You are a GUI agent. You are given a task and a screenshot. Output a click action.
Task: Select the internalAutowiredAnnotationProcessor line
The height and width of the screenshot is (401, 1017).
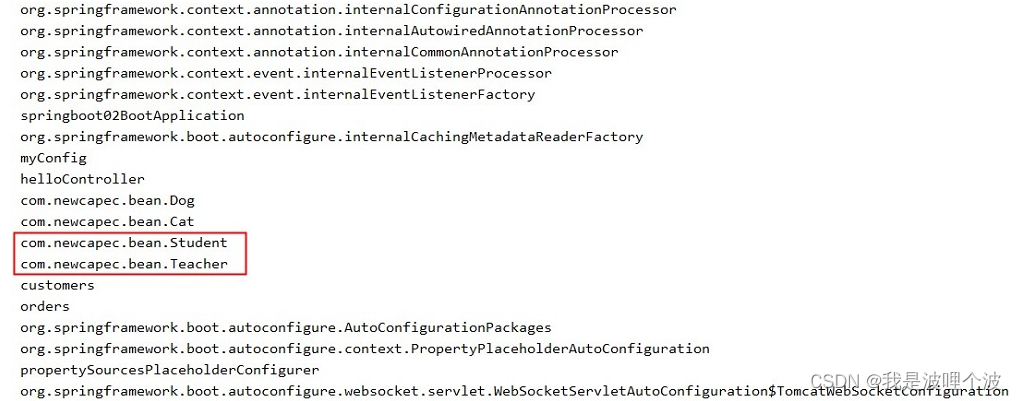coord(331,31)
